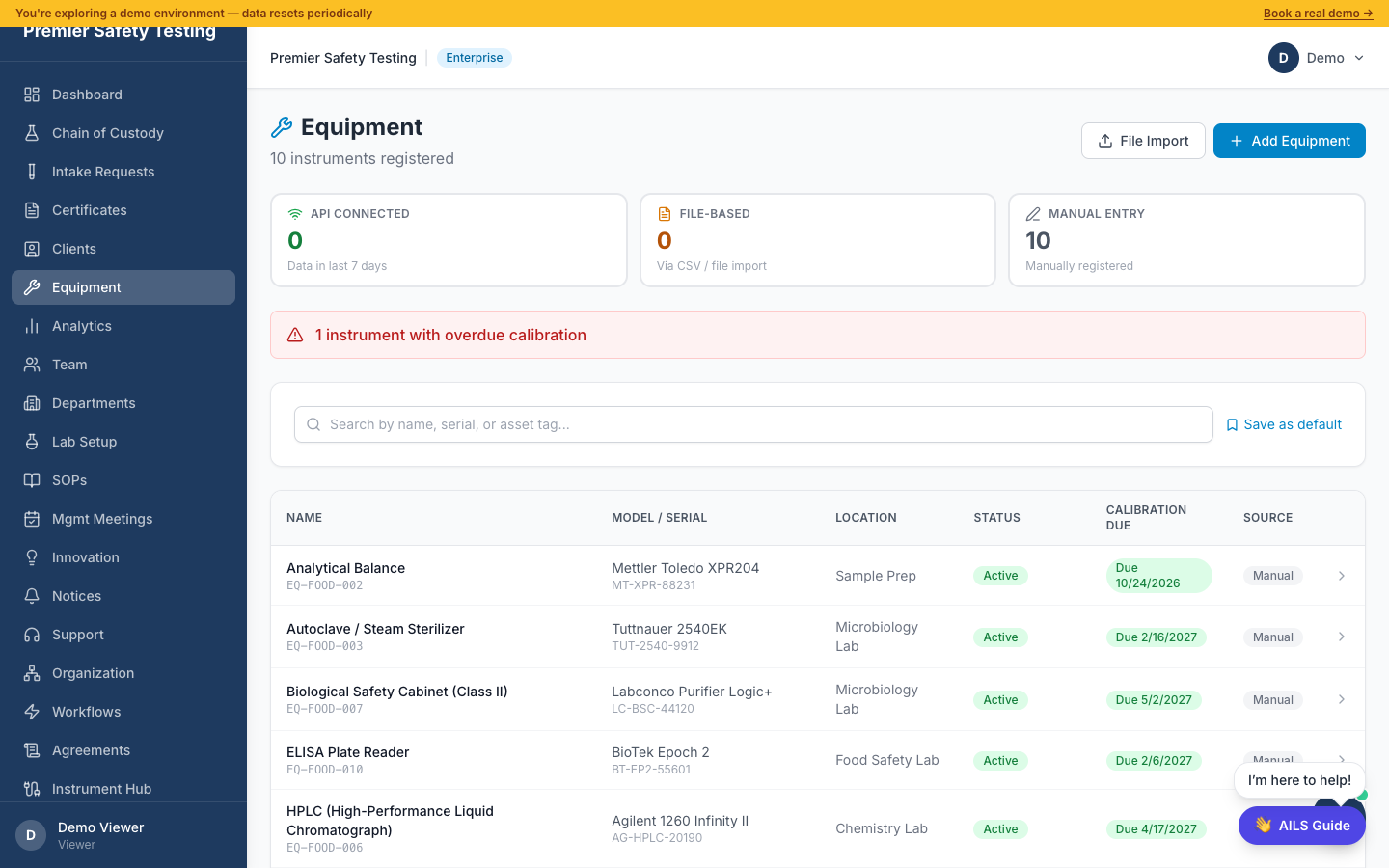Click the Due 10/24/2026 calibration badge
Viewport: 1389px width, 868px height.
coord(1158,576)
